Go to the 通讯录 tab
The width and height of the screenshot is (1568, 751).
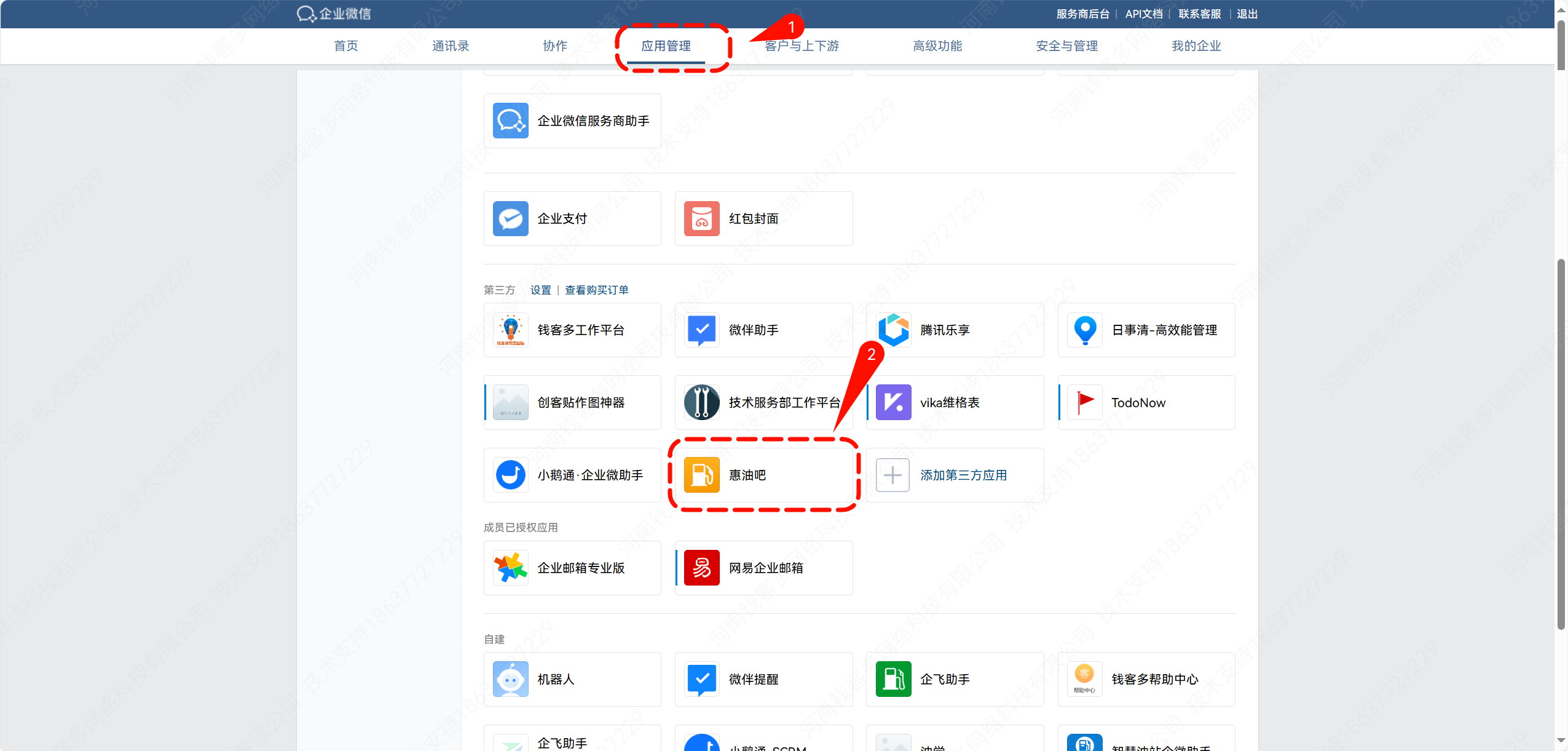450,46
